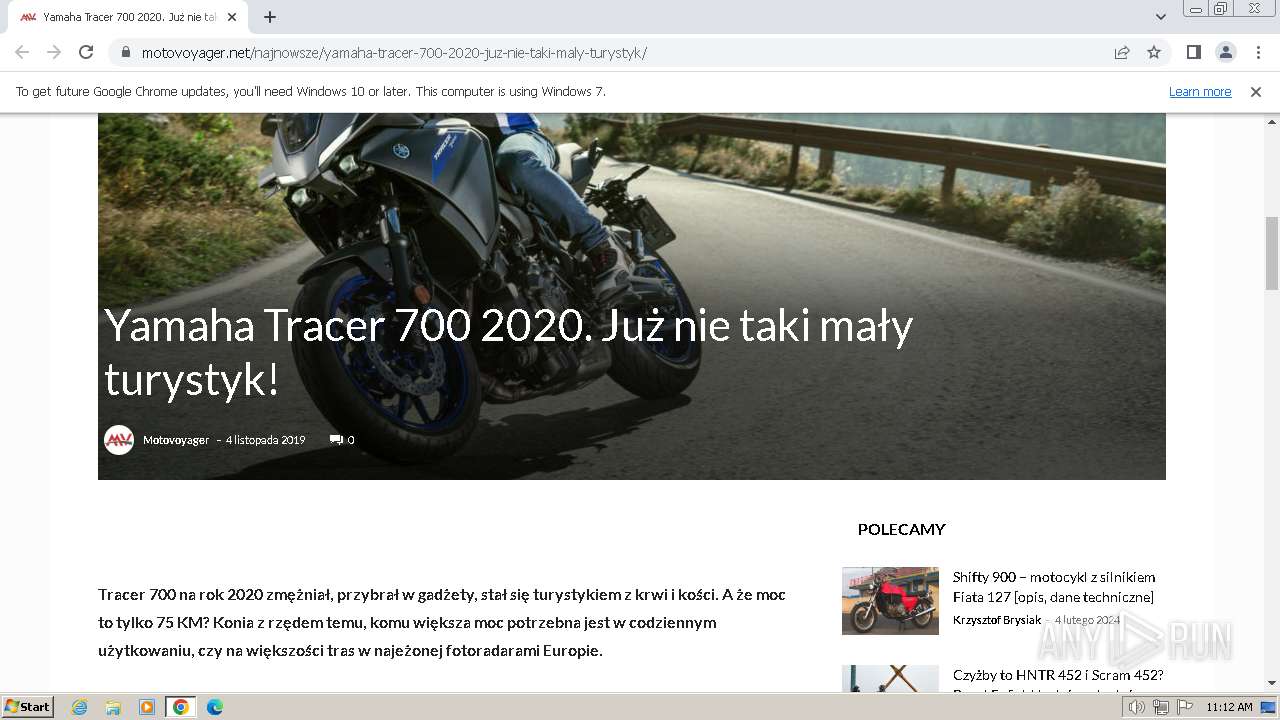Open the tab search dropdown arrow
This screenshot has height=720, width=1280.
point(1161,17)
